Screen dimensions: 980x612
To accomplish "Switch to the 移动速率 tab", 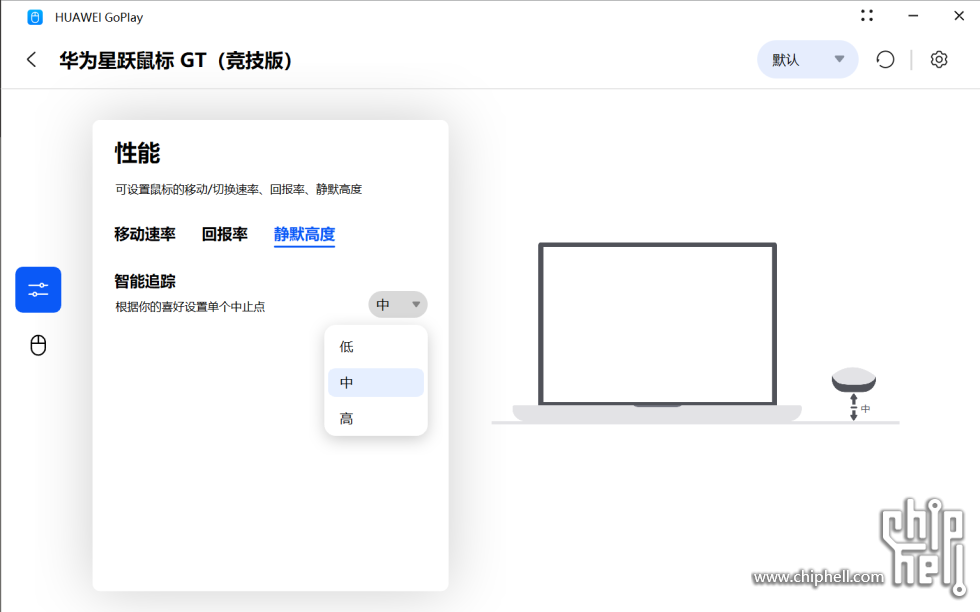I will (x=145, y=234).
